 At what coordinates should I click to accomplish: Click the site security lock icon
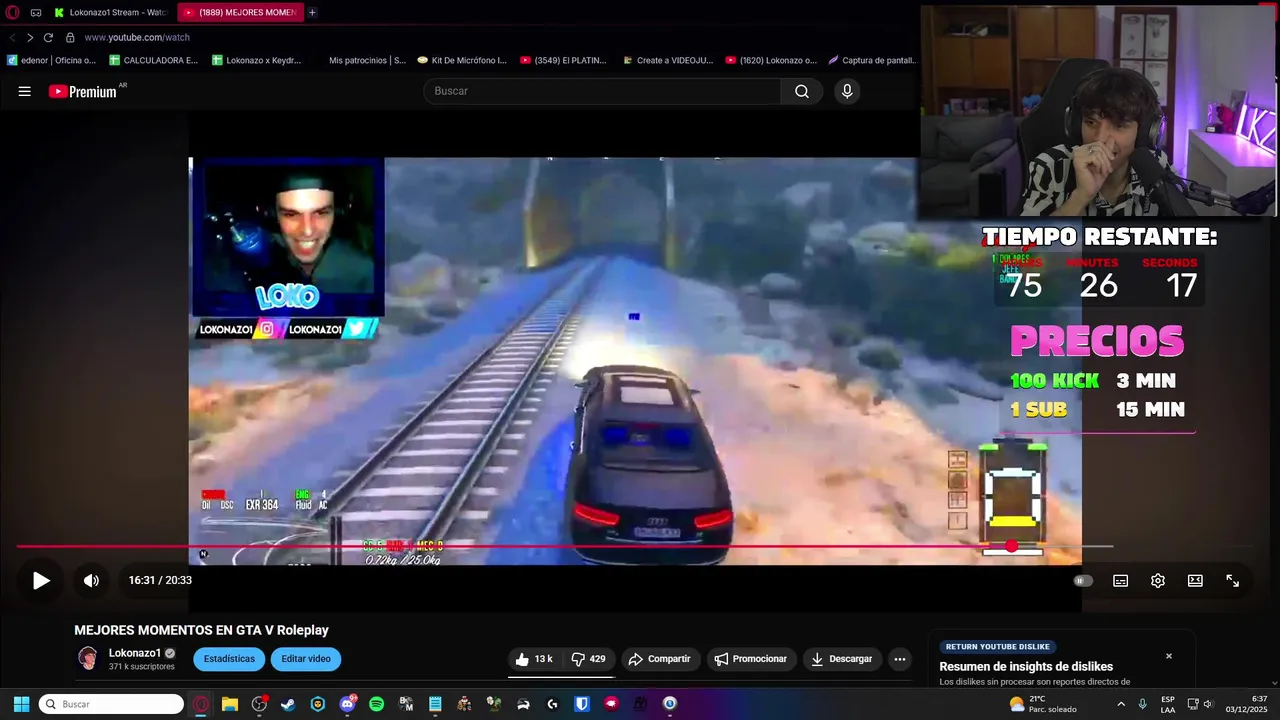(x=70, y=37)
